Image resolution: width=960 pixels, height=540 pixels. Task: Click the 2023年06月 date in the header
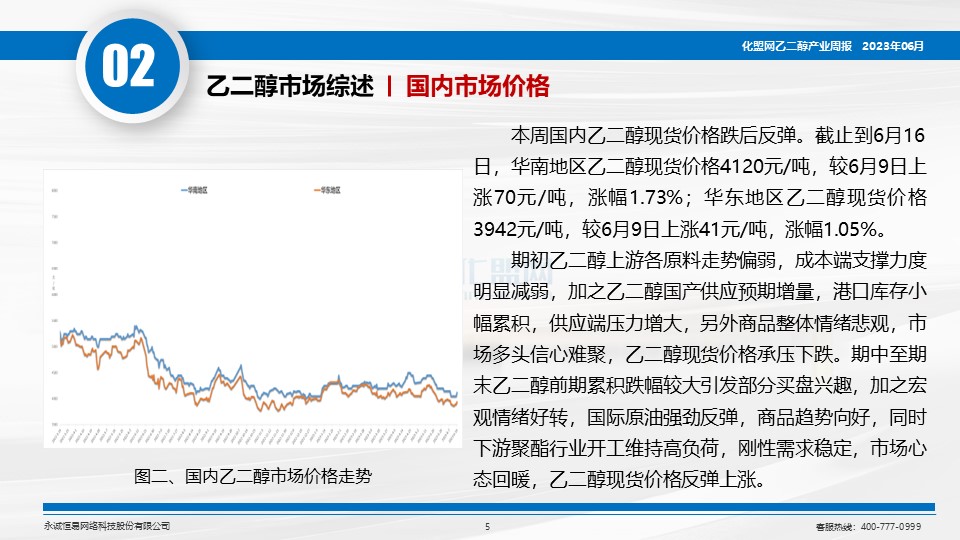click(892, 45)
